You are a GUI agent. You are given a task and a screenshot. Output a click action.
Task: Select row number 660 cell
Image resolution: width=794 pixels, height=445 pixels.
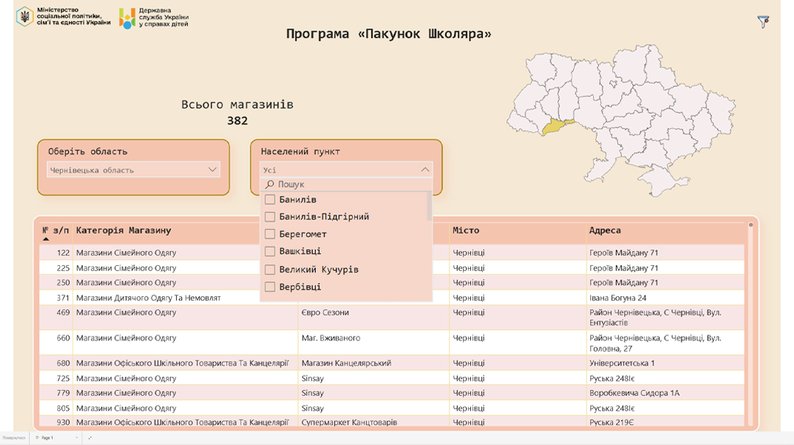pos(63,338)
